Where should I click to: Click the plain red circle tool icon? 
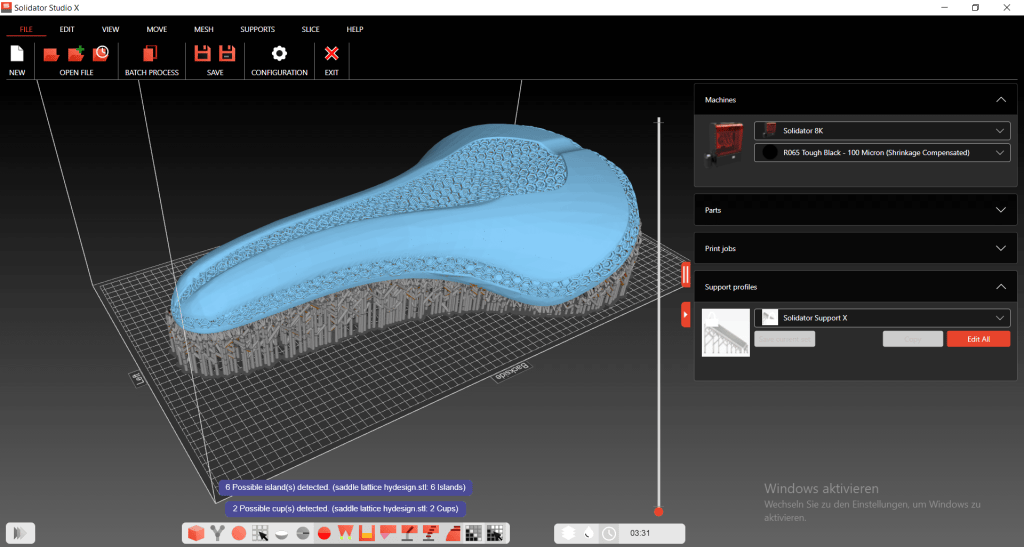pos(239,533)
